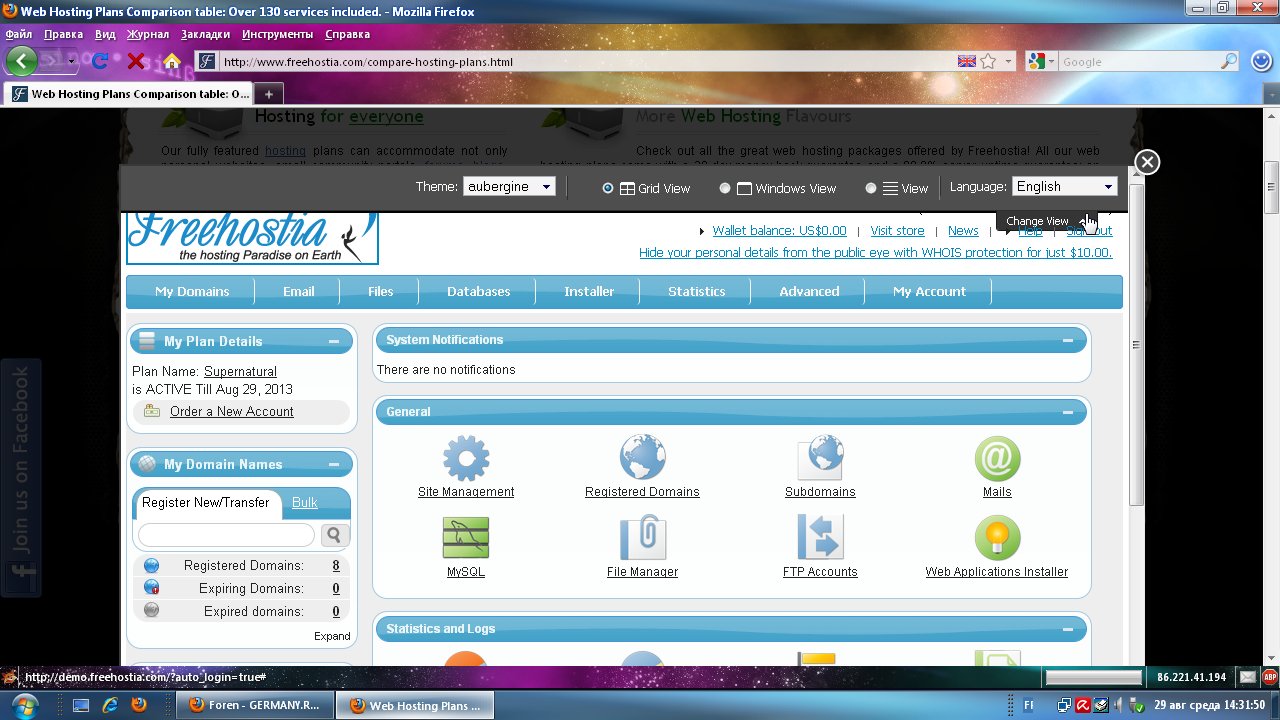Click the Order a New Account cart icon
1280x720 pixels.
(151, 411)
